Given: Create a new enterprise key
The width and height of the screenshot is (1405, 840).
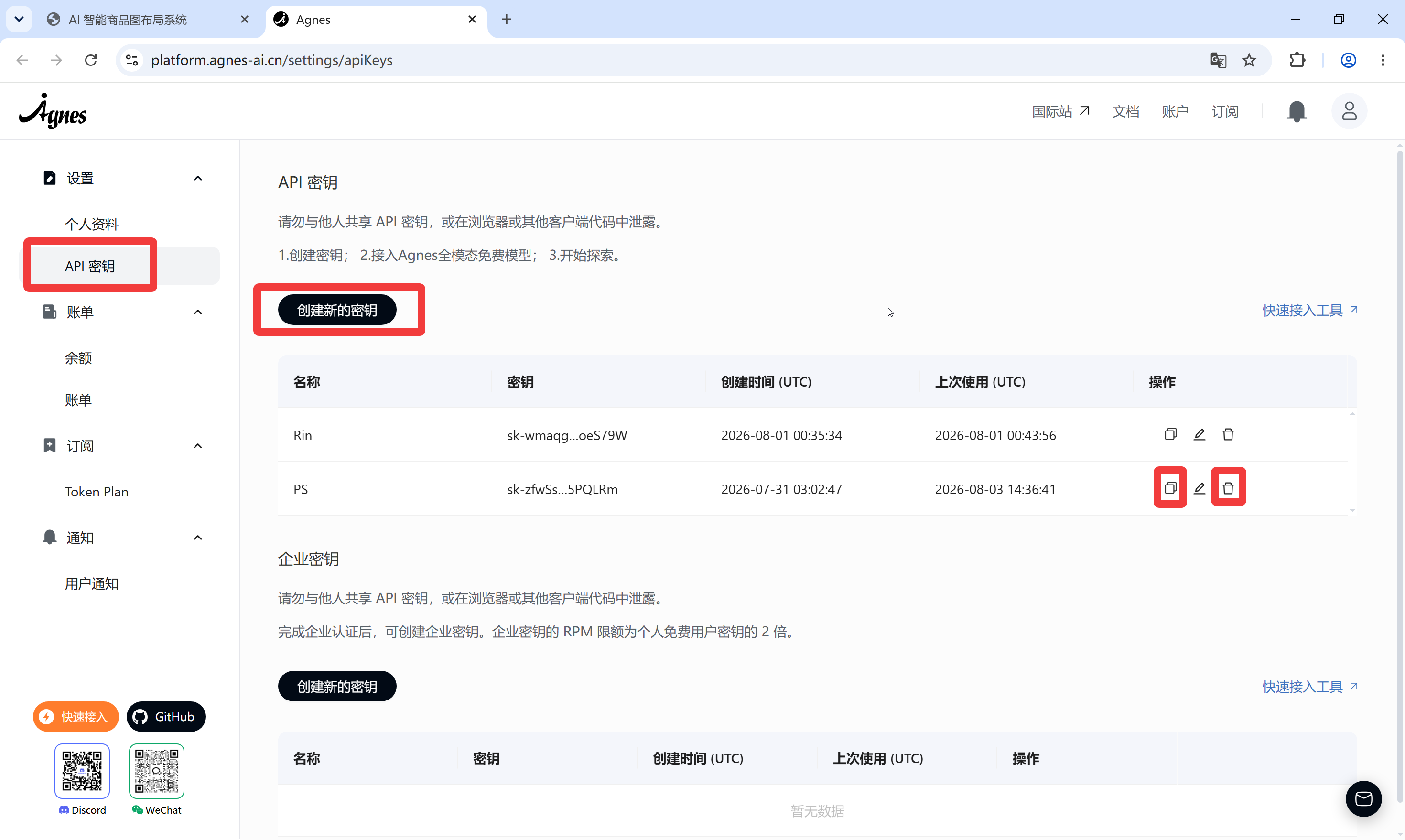Looking at the screenshot, I should [x=337, y=687].
